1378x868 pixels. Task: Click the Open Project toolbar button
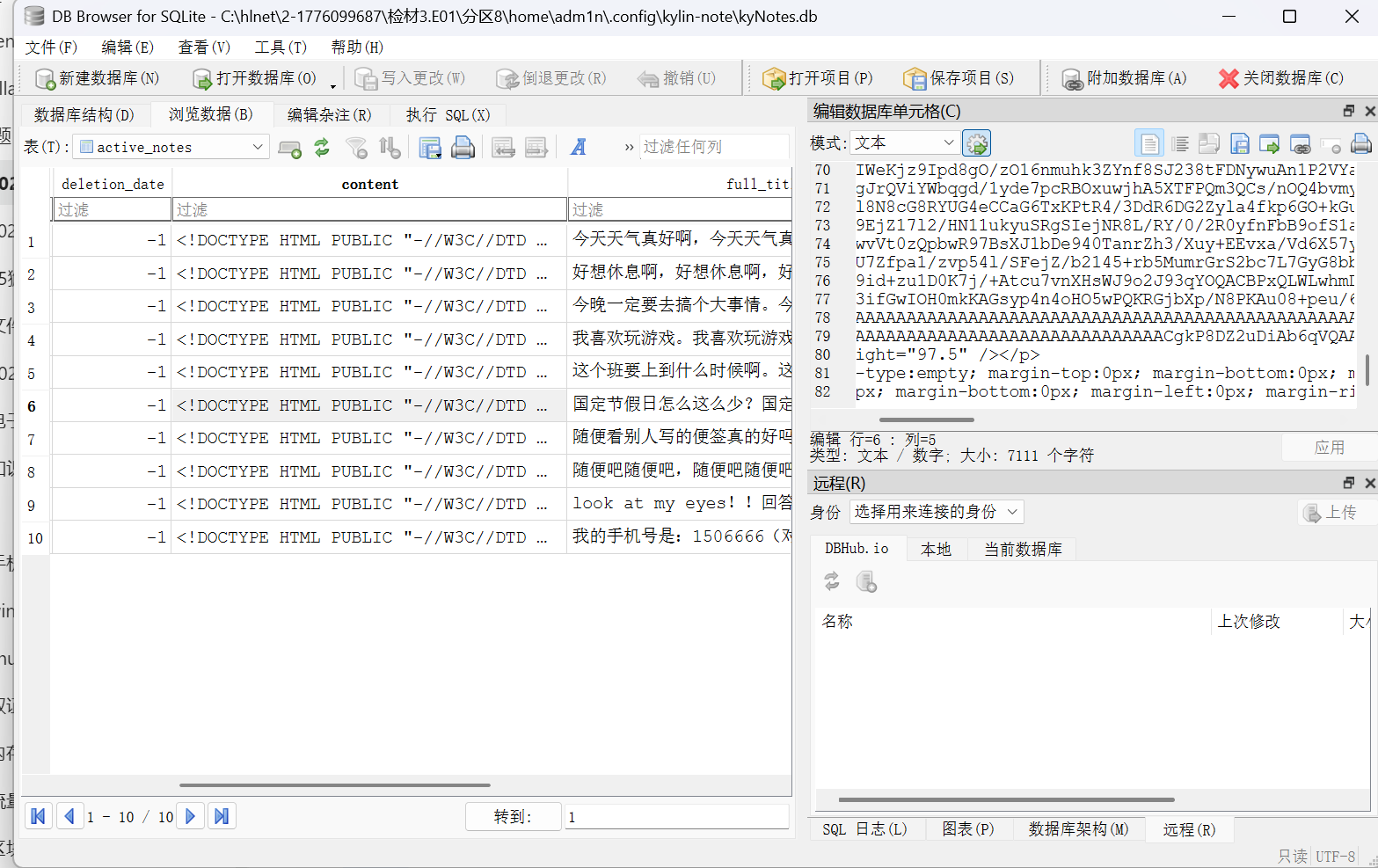click(x=818, y=78)
